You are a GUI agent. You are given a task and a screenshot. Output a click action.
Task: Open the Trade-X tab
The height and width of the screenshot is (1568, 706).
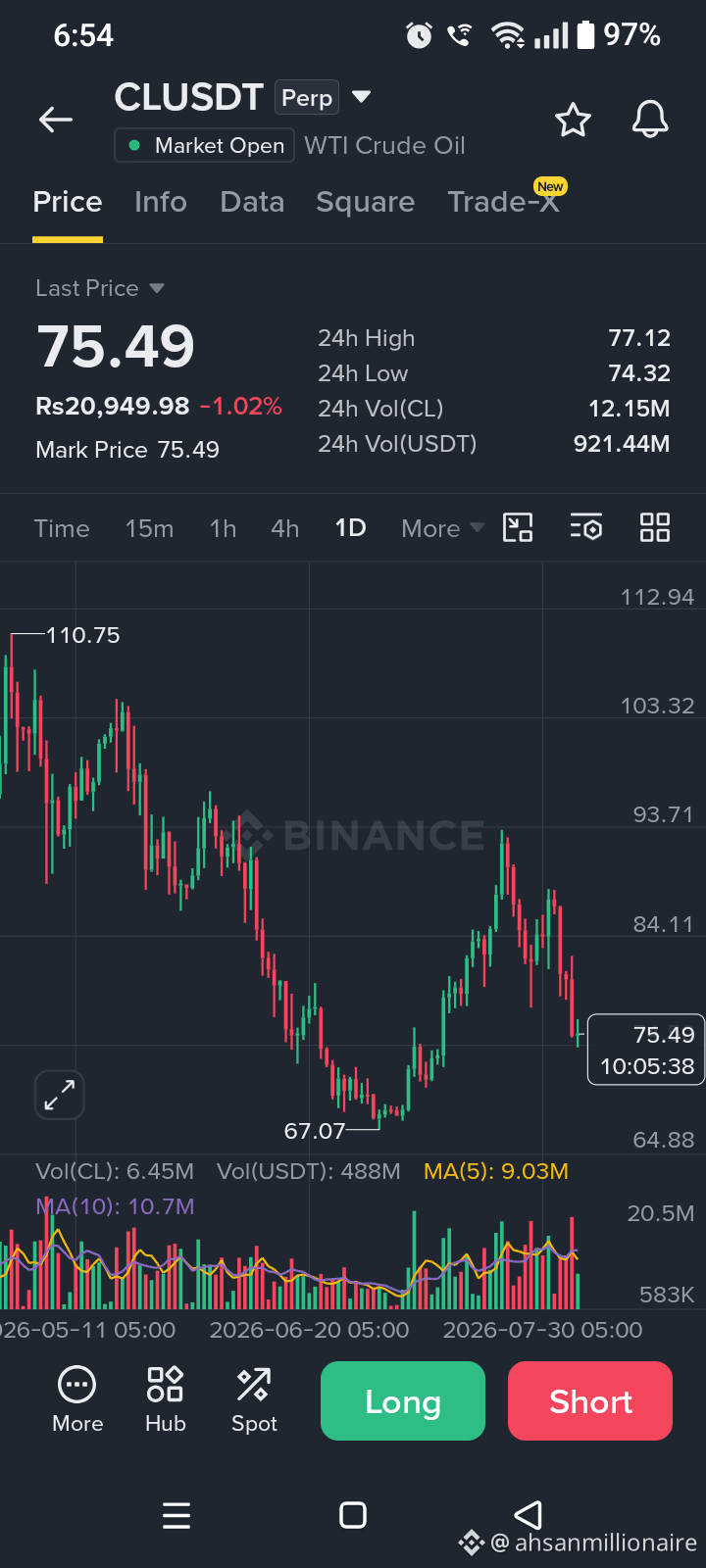point(504,201)
